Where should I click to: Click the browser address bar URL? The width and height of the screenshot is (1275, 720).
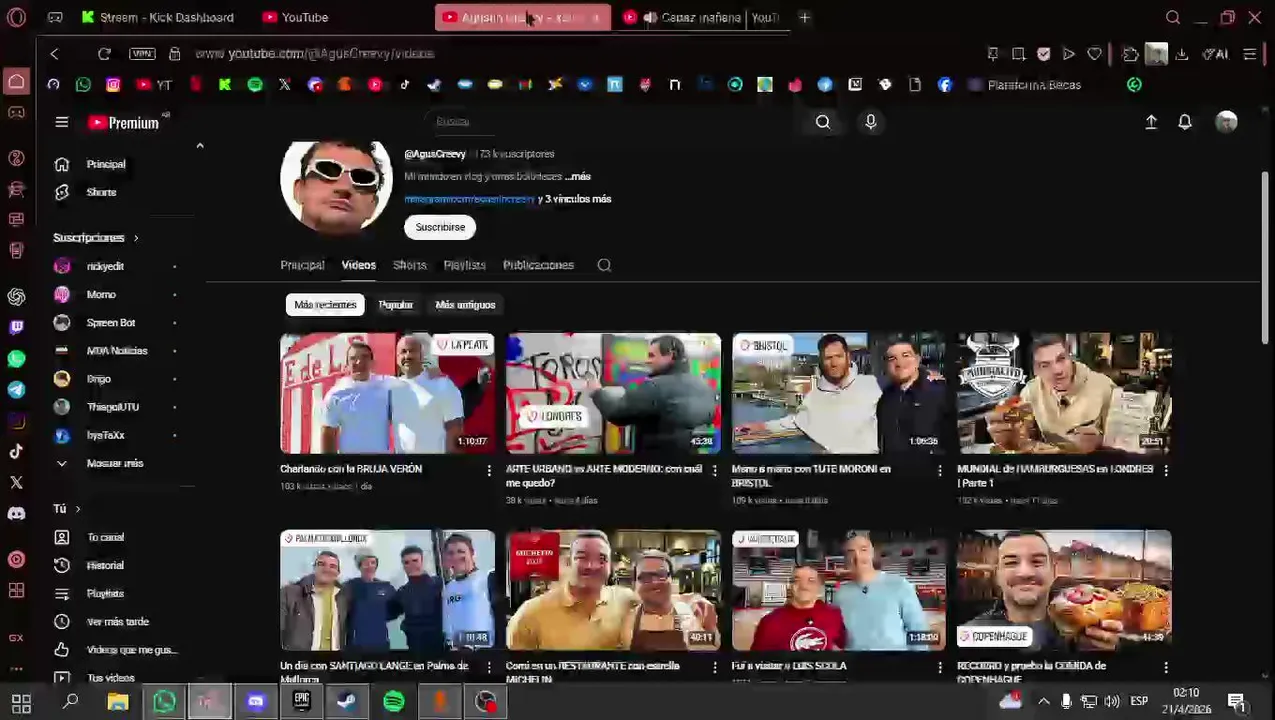pos(315,53)
